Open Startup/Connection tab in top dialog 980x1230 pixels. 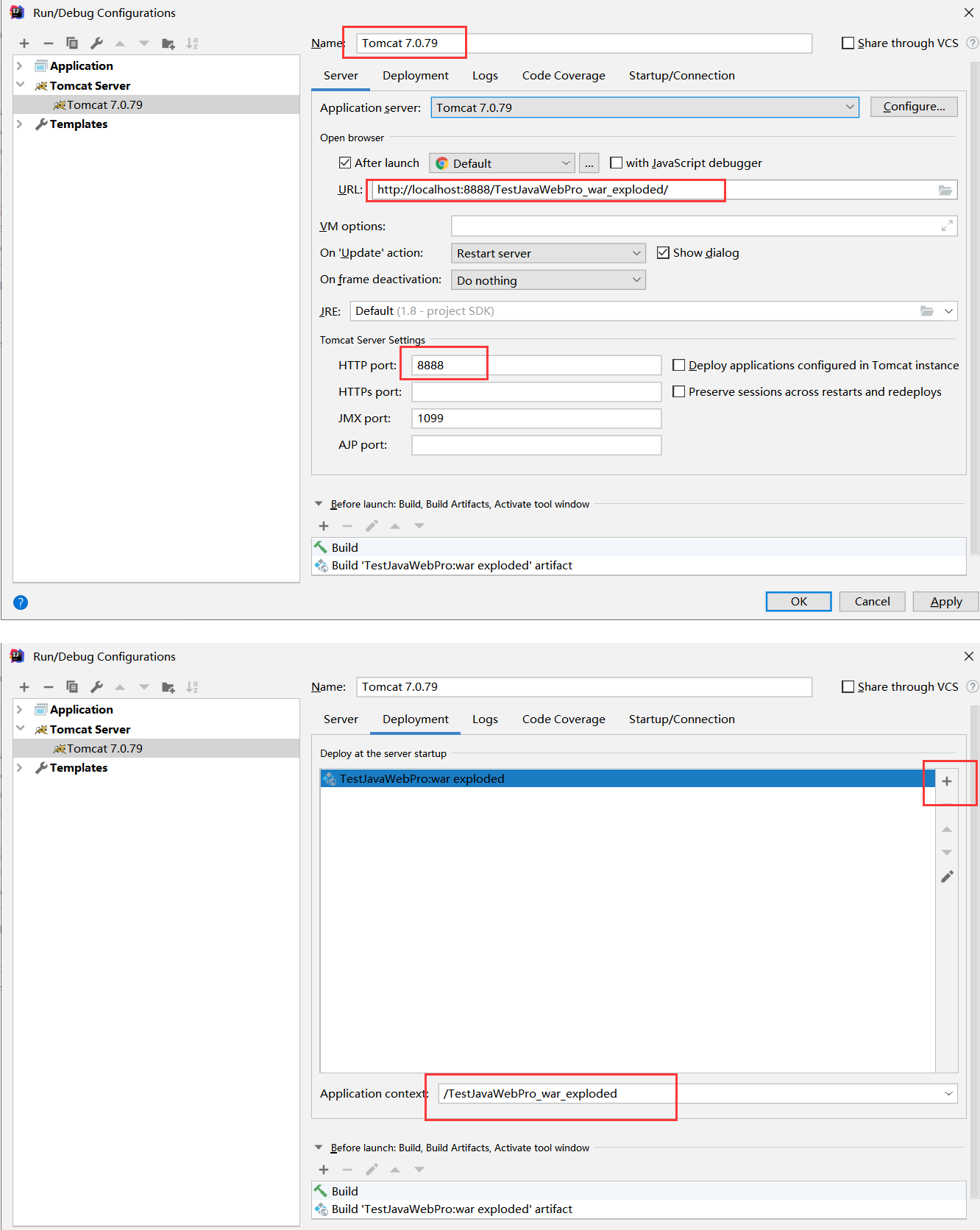click(x=681, y=76)
